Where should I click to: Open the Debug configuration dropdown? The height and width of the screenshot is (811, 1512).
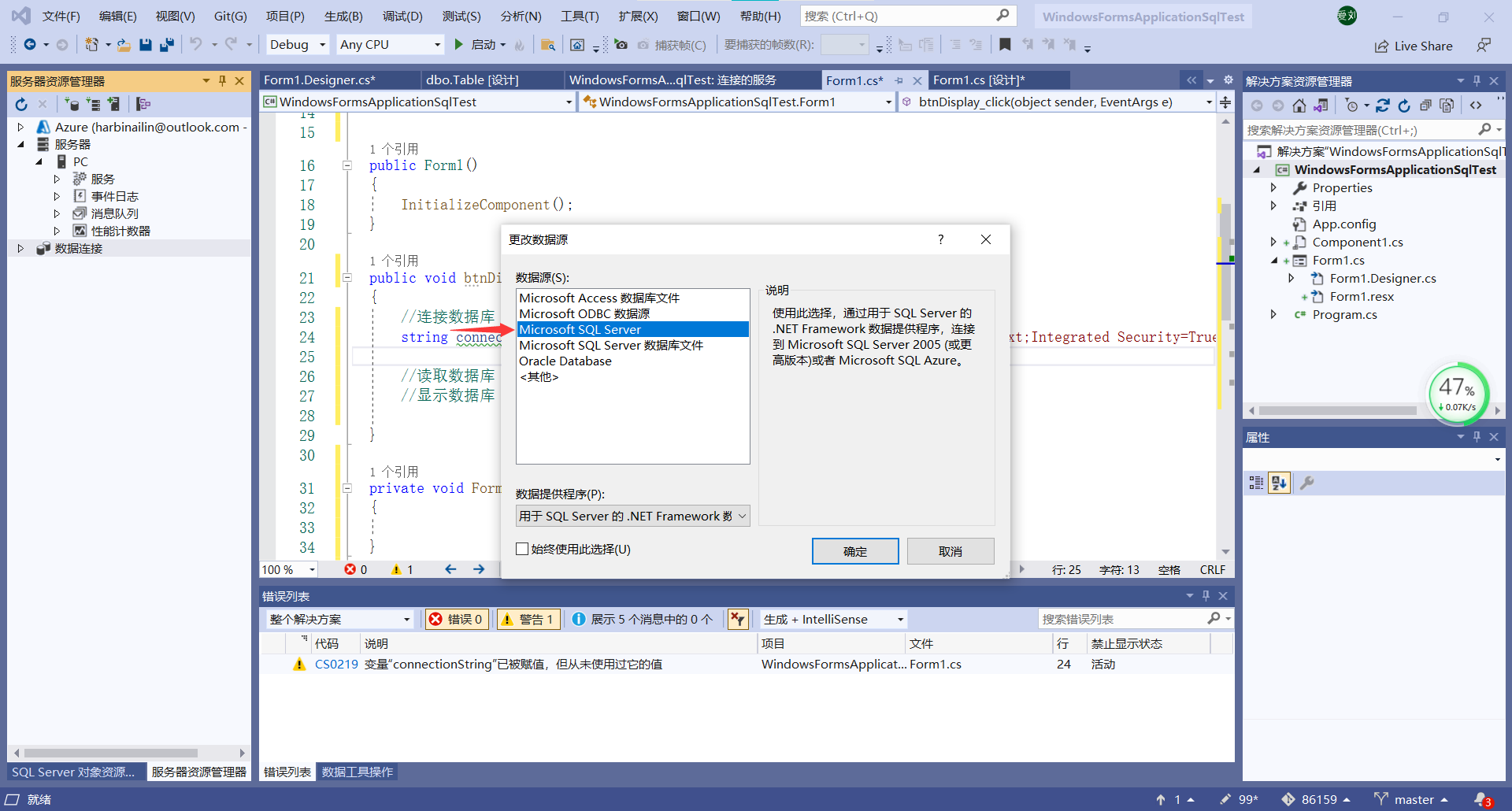click(297, 44)
